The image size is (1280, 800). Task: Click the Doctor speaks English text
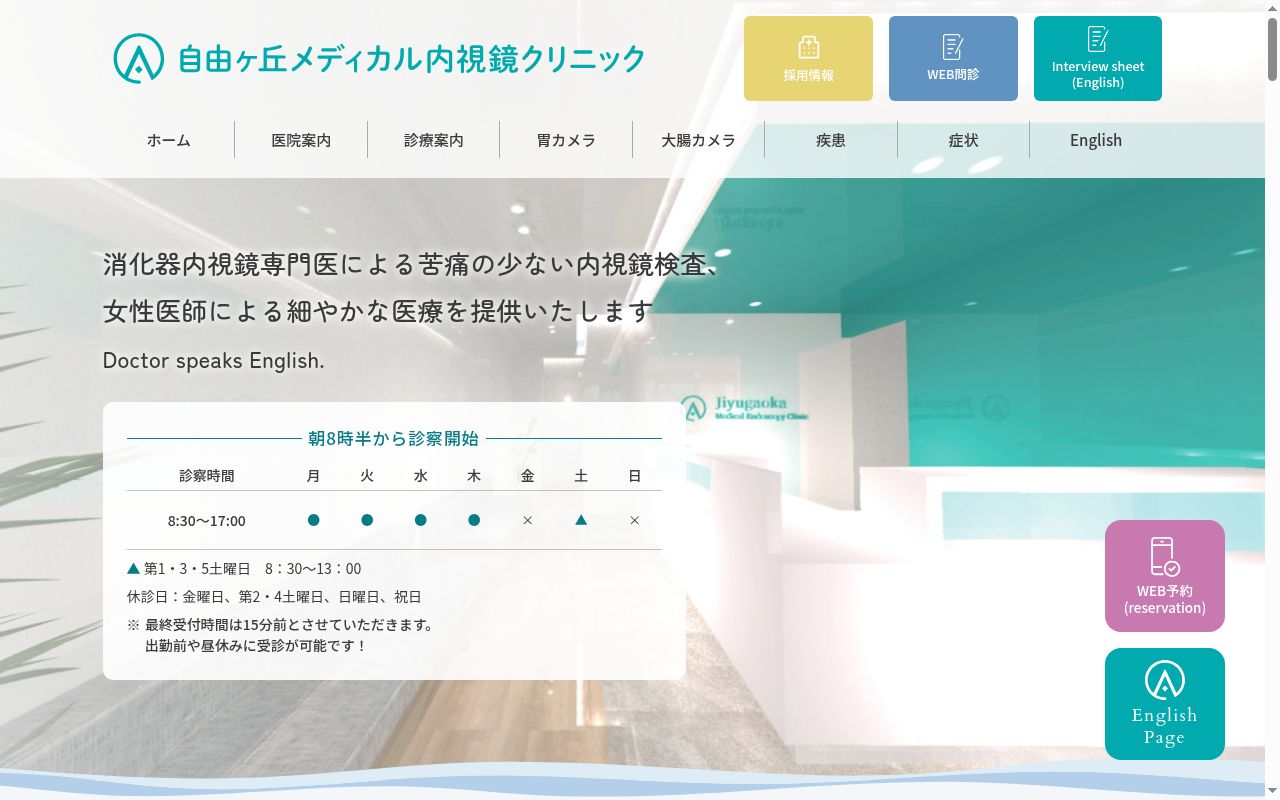point(214,361)
